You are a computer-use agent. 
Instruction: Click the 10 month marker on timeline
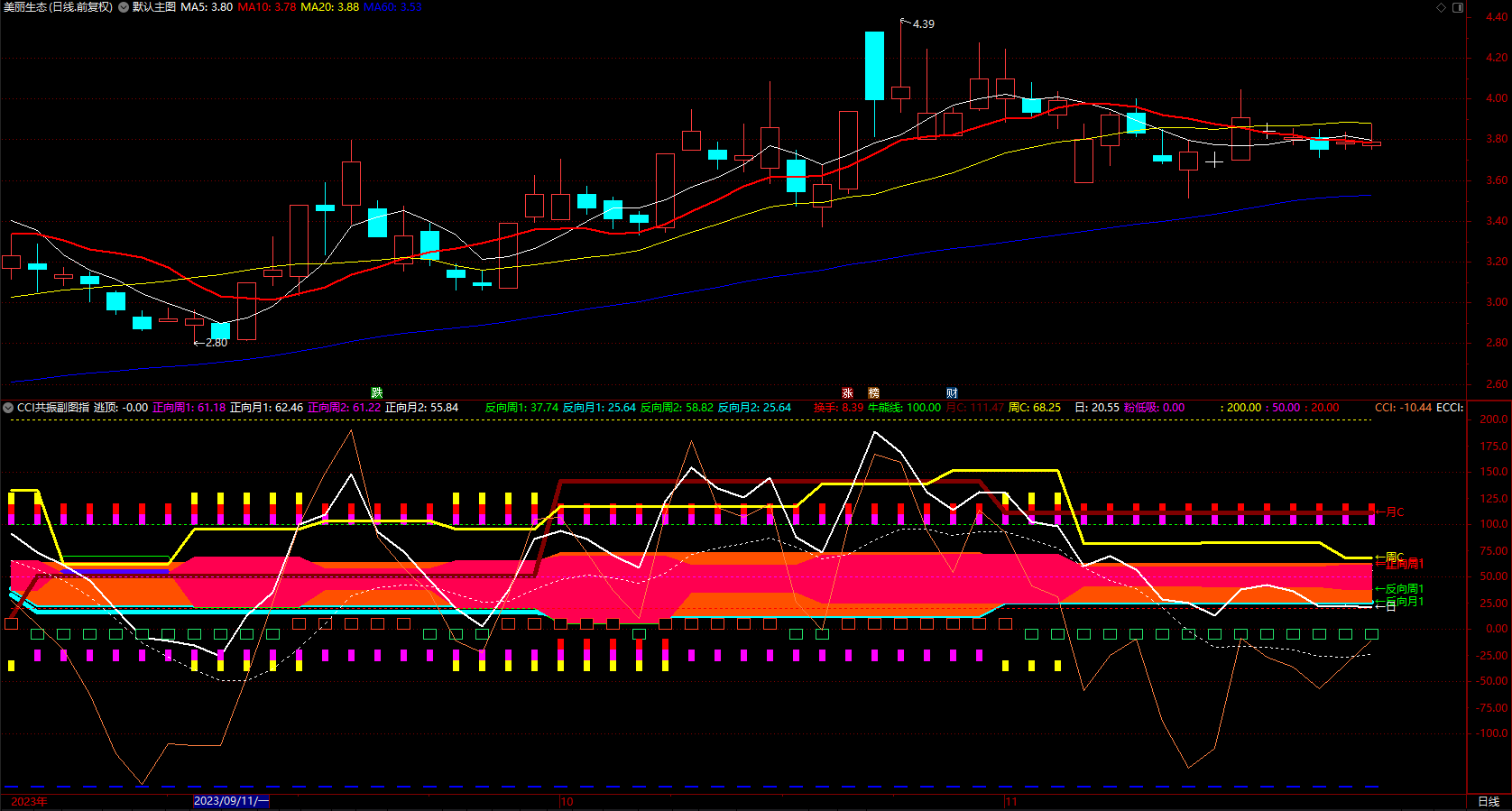click(x=567, y=801)
